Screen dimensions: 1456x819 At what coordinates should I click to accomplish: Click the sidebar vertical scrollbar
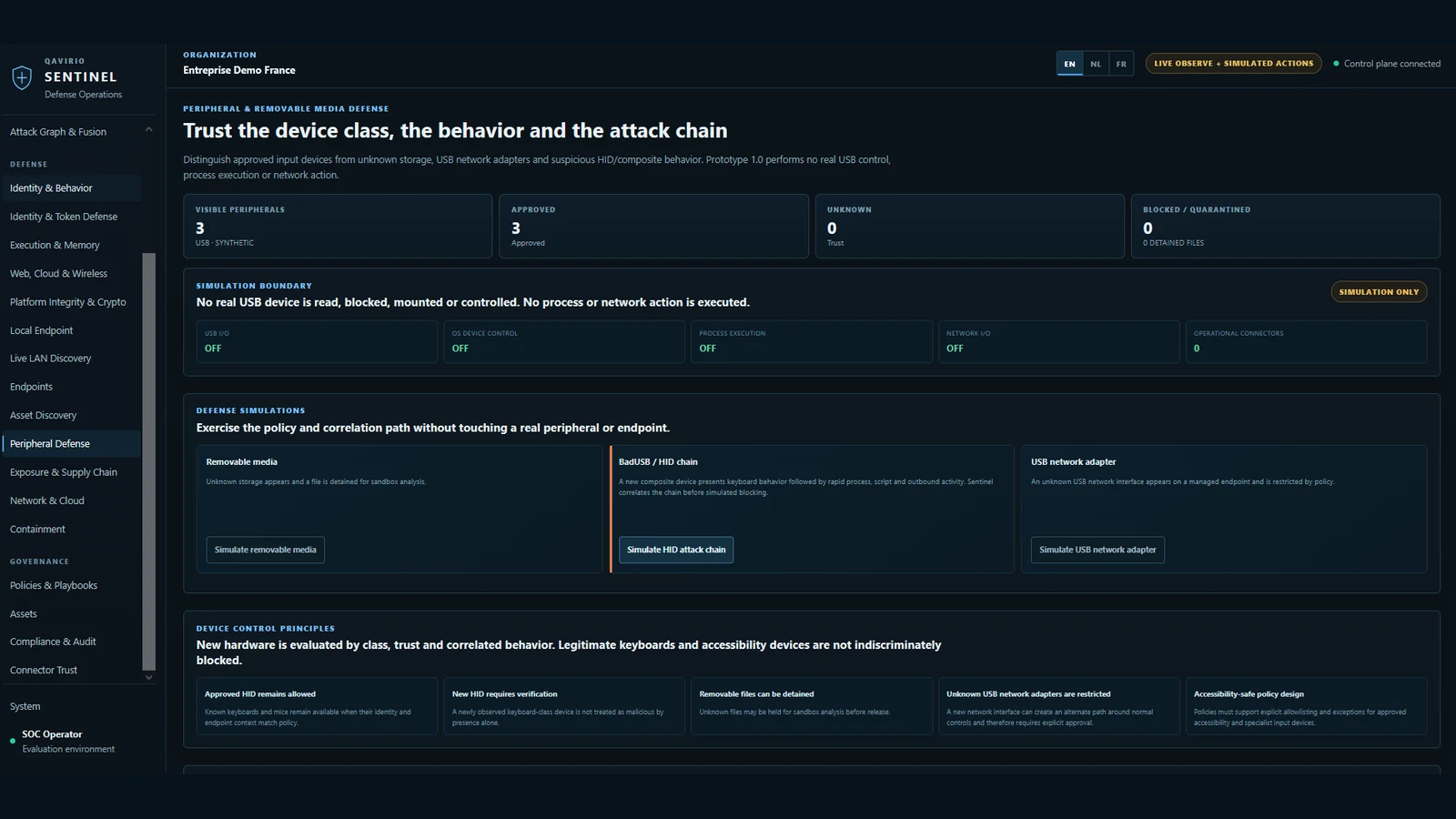(148, 460)
